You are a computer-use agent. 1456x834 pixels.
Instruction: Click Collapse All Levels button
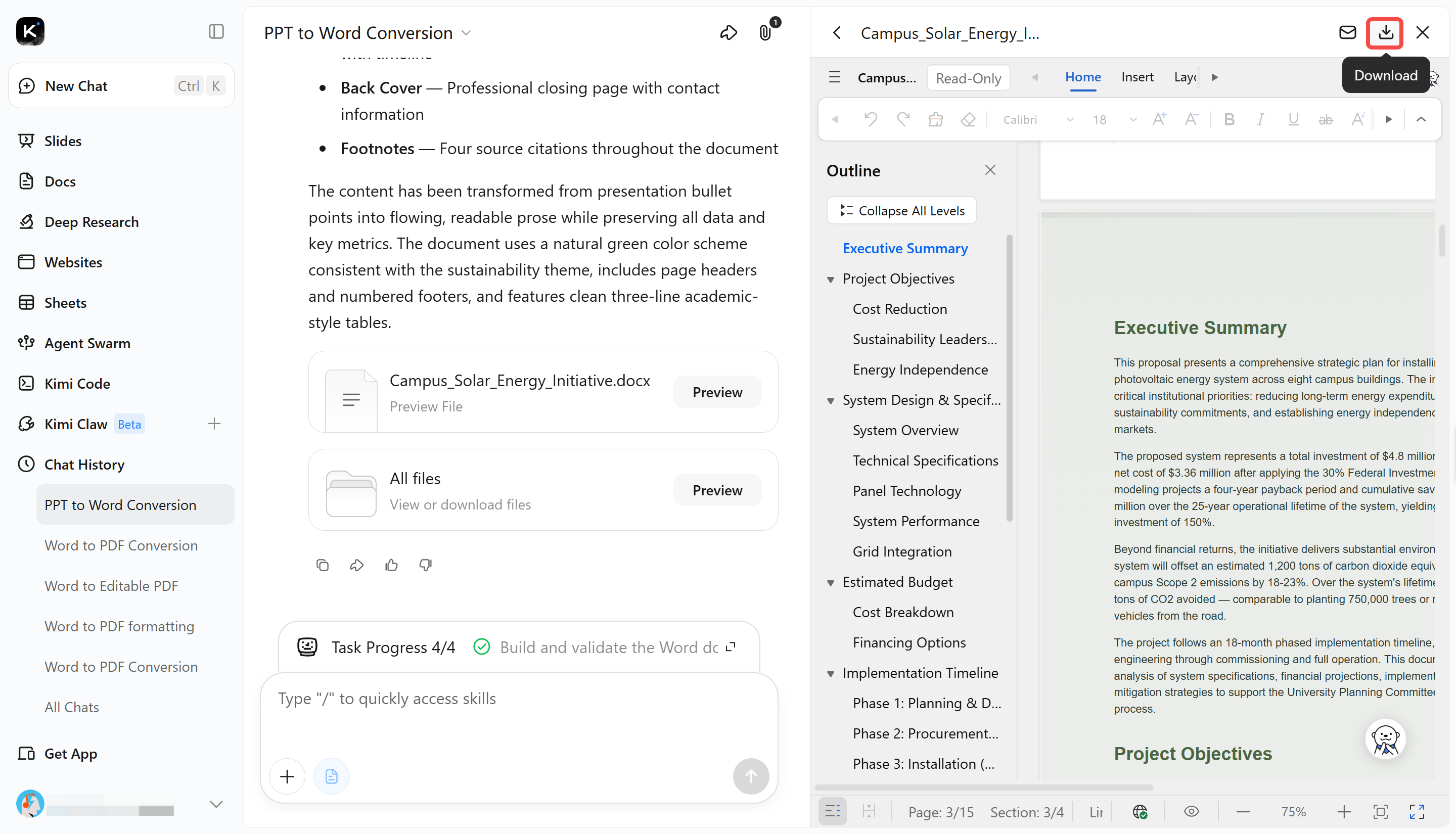tap(901, 211)
